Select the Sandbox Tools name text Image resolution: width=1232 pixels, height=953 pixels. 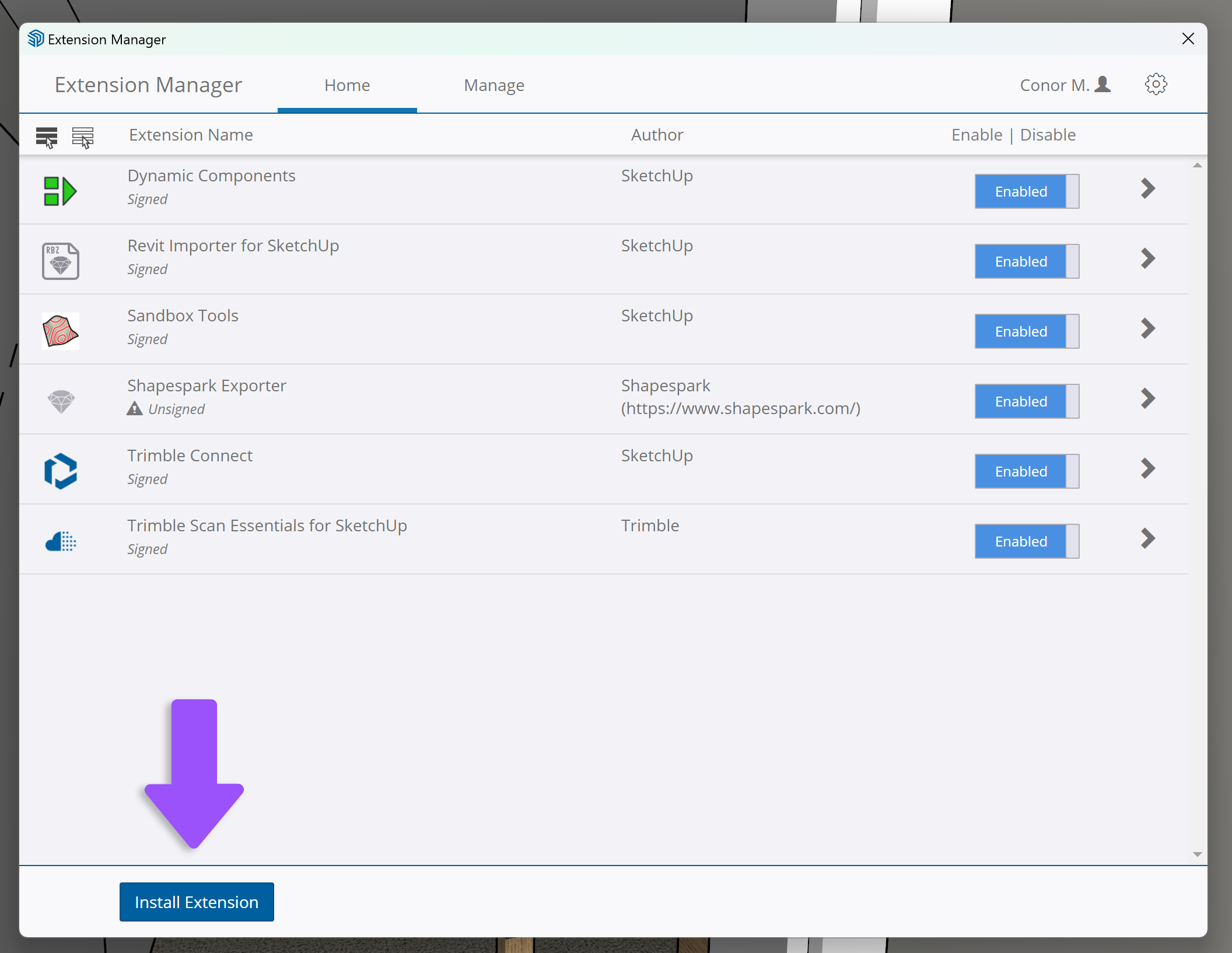[183, 316]
